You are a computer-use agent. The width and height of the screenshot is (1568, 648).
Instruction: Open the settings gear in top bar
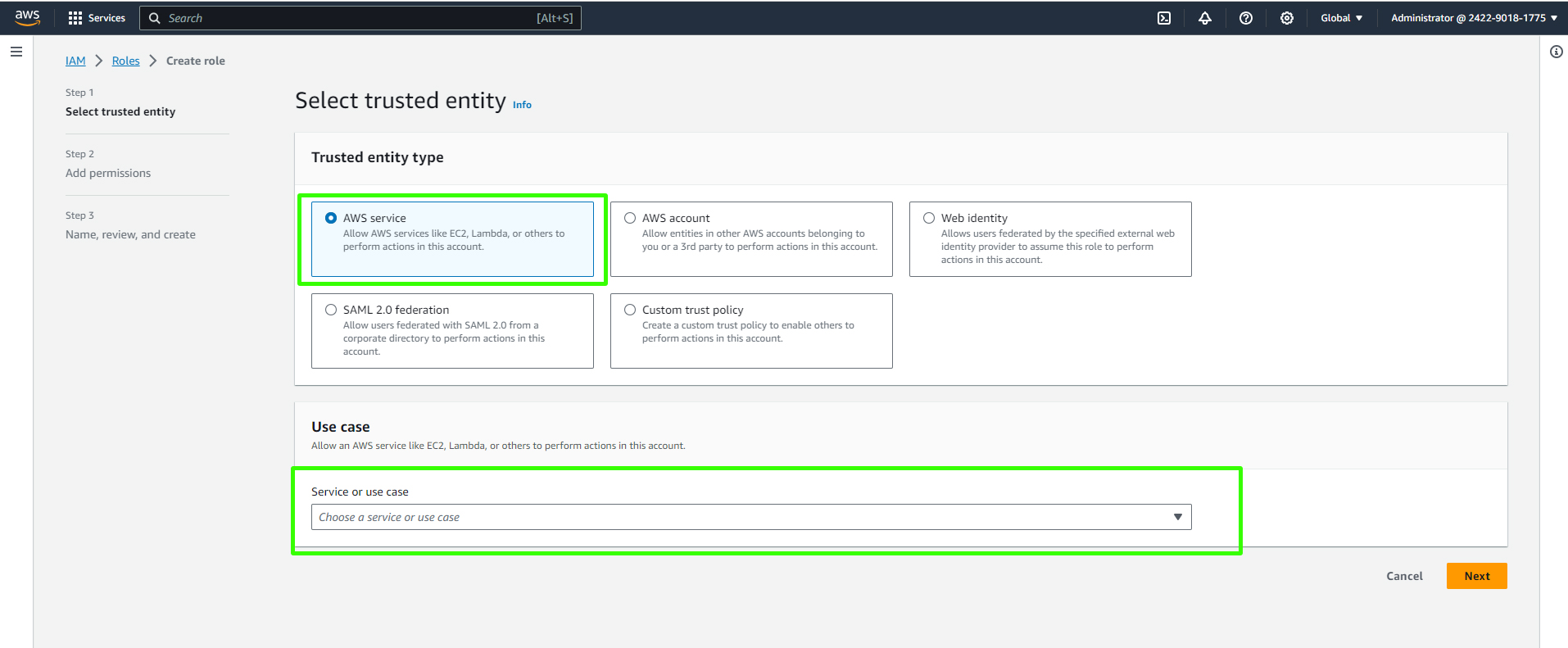[1286, 18]
